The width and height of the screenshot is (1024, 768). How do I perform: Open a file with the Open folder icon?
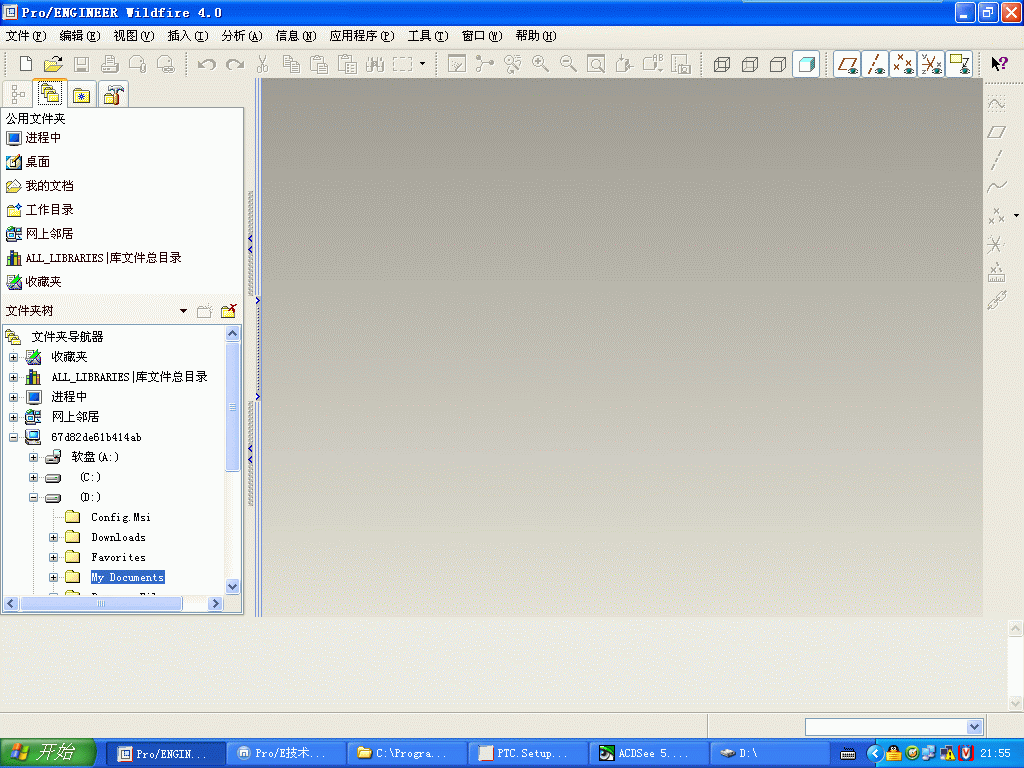pos(53,63)
